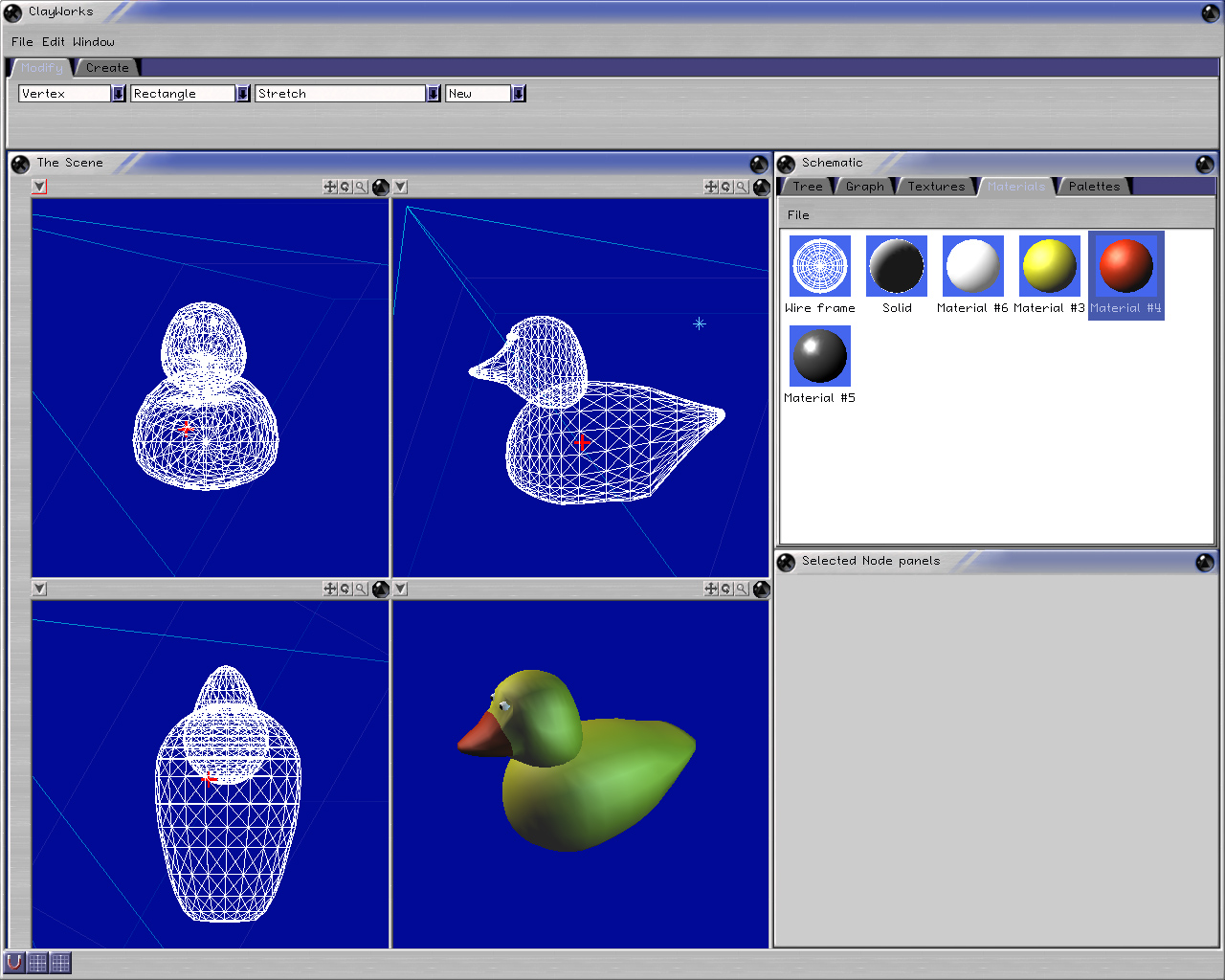Click zoom magnifier in top-right viewport
The width and height of the screenshot is (1225, 980).
(x=742, y=188)
